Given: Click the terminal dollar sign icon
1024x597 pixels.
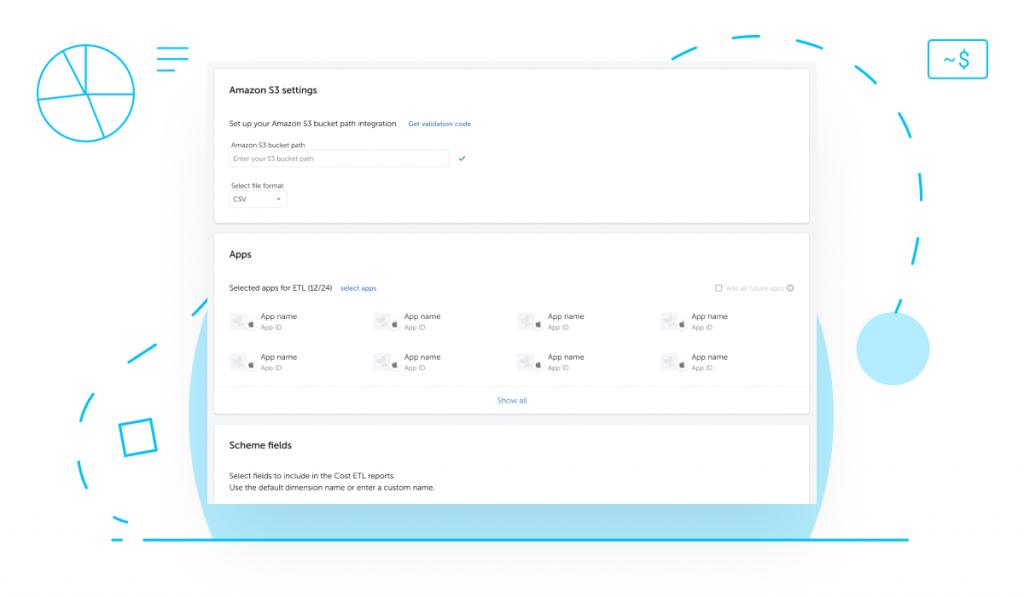Looking at the screenshot, I should click(x=957, y=59).
